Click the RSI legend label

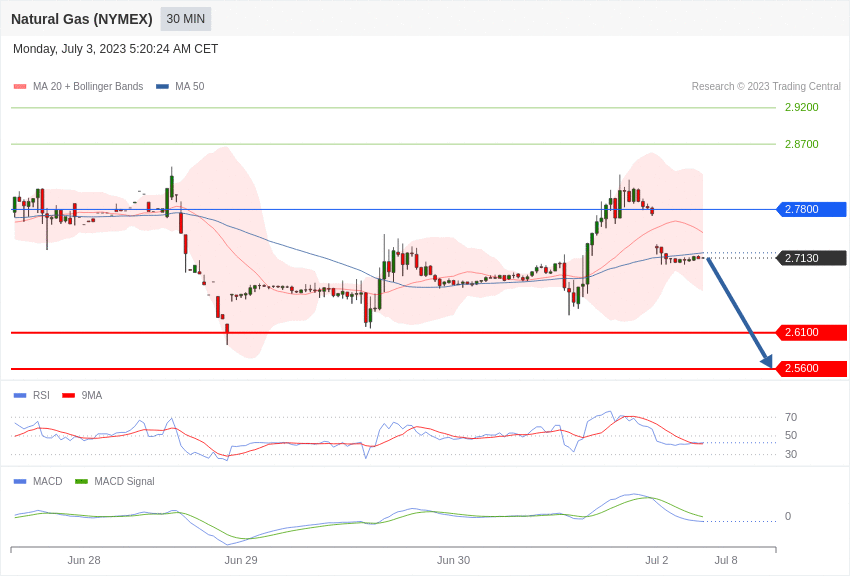click(x=41, y=396)
